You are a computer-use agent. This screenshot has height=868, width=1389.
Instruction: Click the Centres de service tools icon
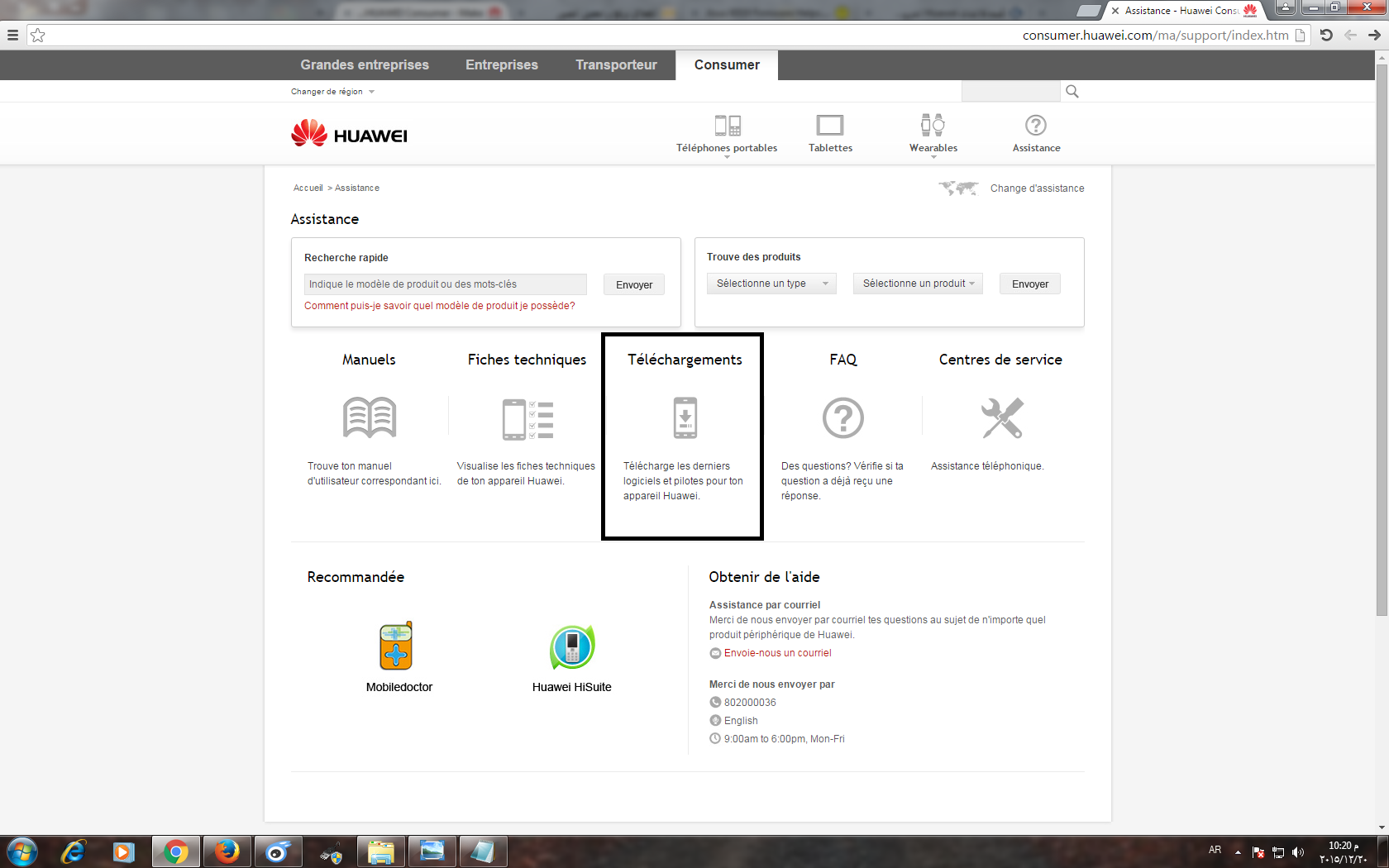click(1002, 417)
